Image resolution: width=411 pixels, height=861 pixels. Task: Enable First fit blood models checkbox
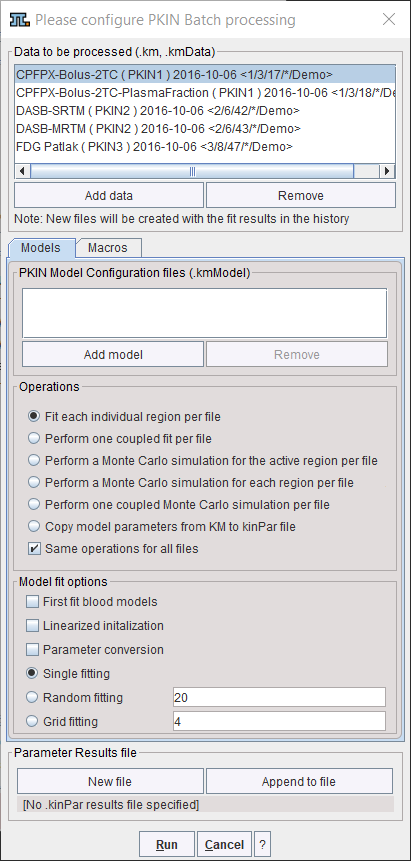click(33, 602)
